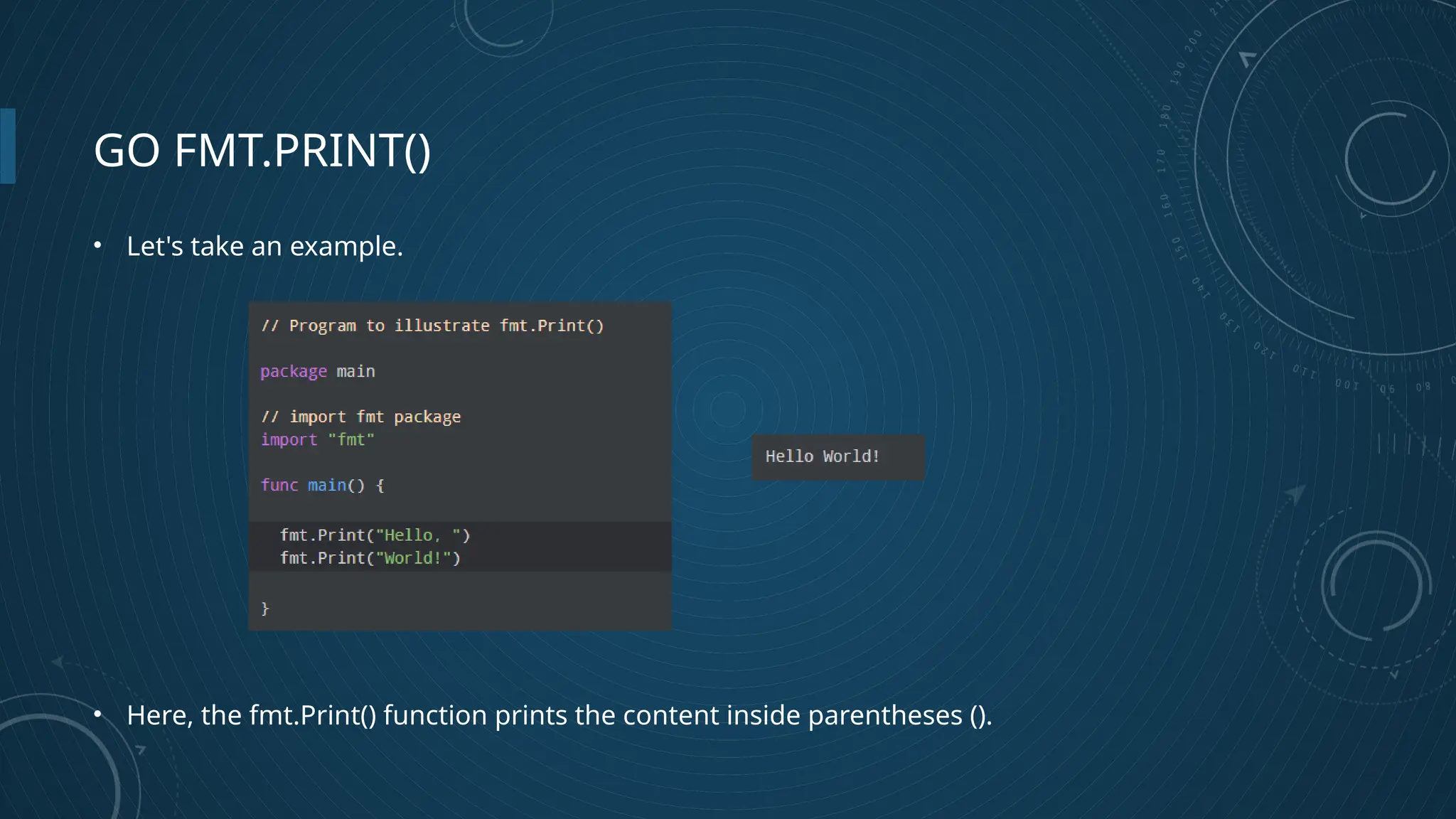
Task: Click the closing brace of main function
Action: tap(265, 609)
